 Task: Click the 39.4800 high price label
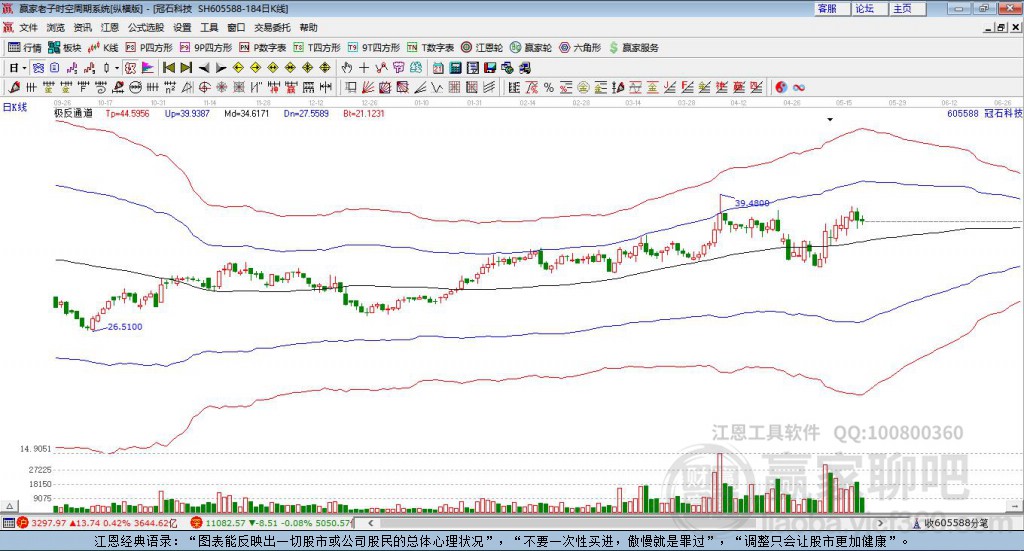tap(752, 203)
